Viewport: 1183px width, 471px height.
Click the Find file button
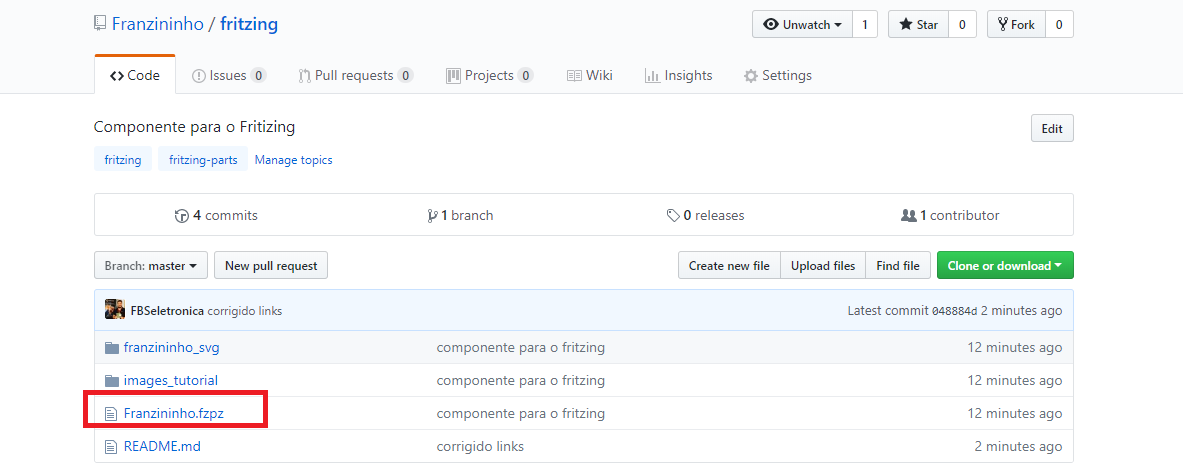click(898, 266)
